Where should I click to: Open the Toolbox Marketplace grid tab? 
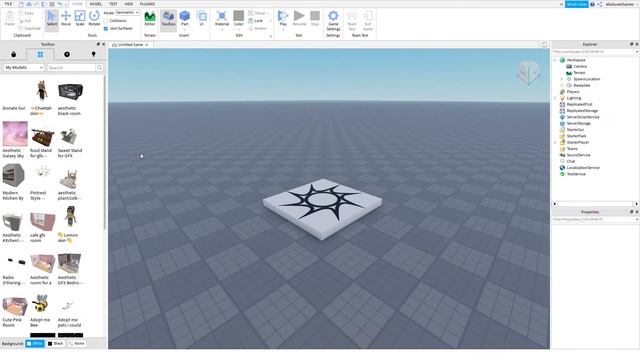(40, 54)
